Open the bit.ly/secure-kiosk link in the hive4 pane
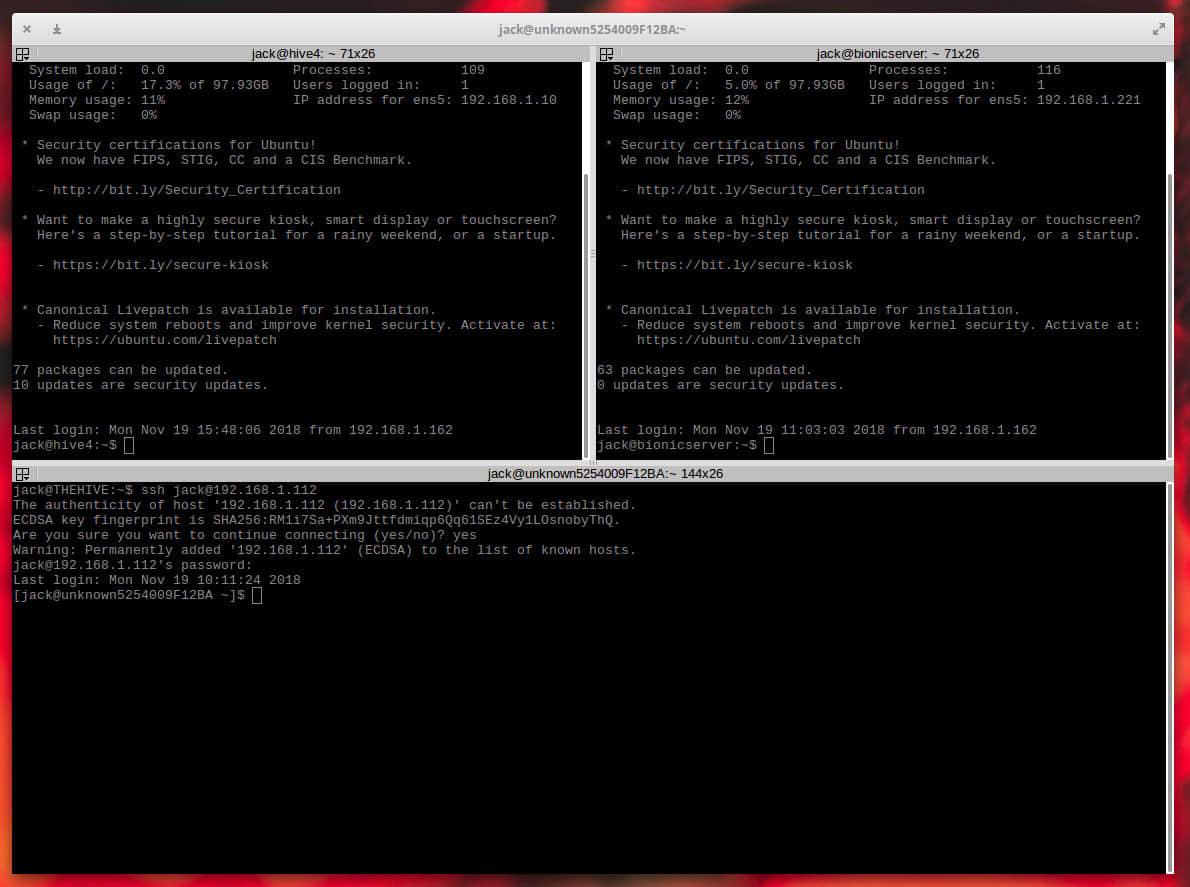Image resolution: width=1190 pixels, height=887 pixels. [x=160, y=265]
